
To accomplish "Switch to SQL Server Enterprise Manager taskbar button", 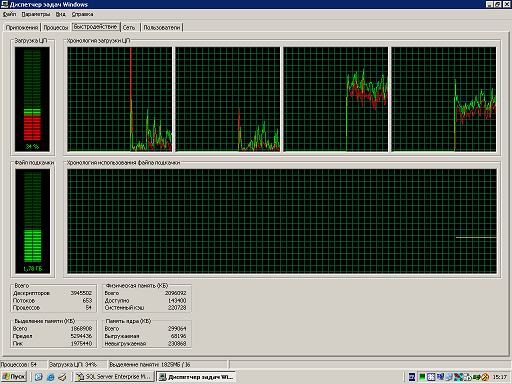I will [114, 377].
